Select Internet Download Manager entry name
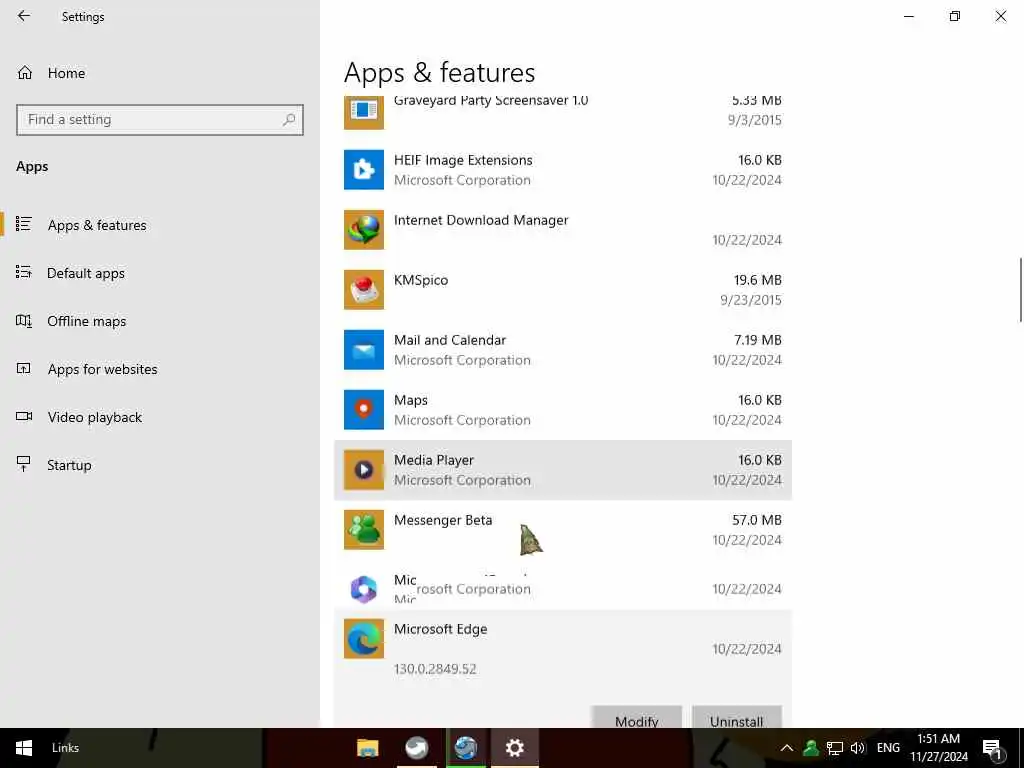The height and width of the screenshot is (768, 1024). coord(481,220)
